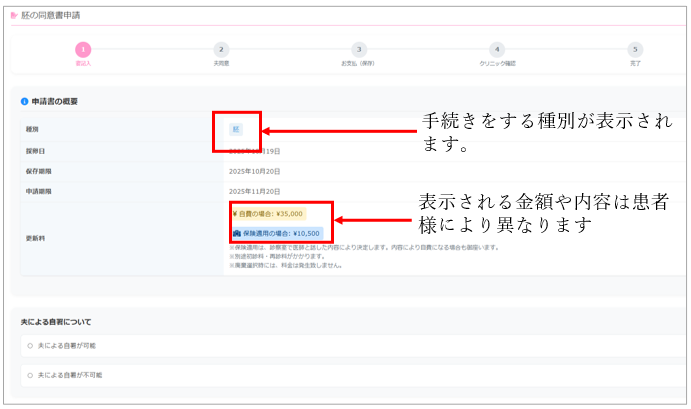
Task: Click the blue info icon beside 申請書の概要
Action: point(24,101)
